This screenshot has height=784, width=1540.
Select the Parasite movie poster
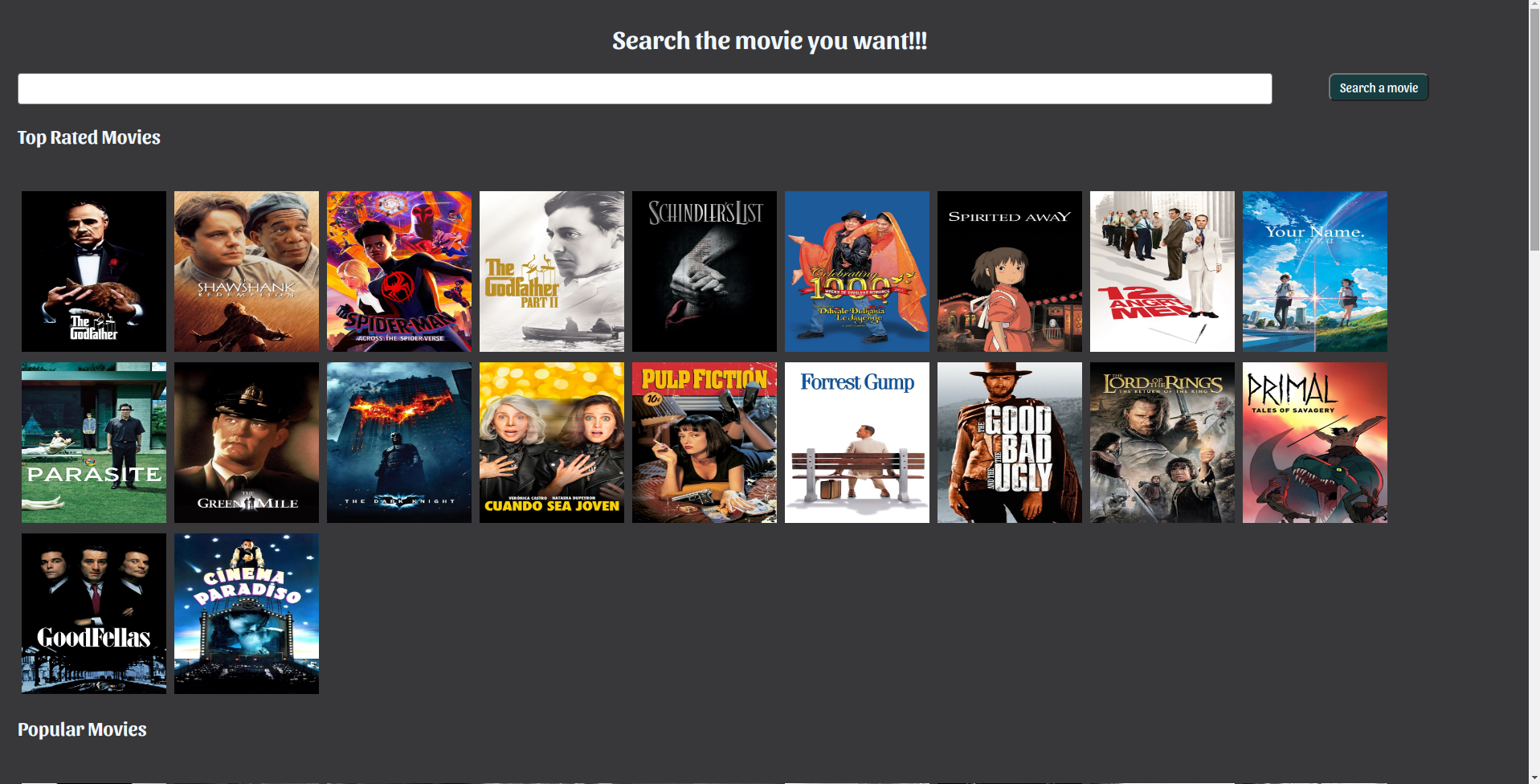[94, 443]
